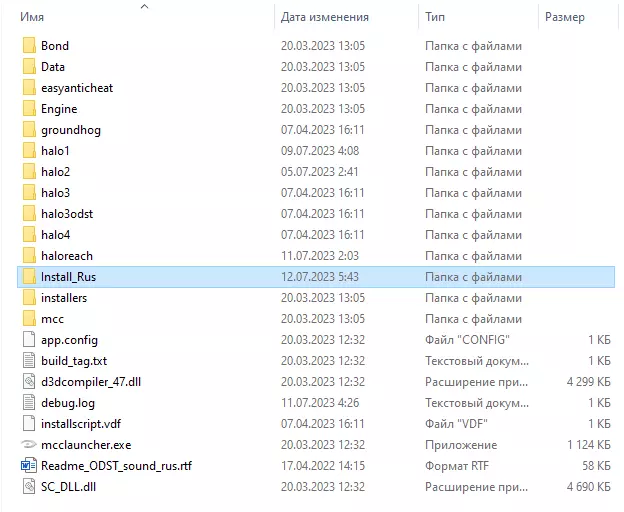Click the Bond folder icon

point(29,46)
